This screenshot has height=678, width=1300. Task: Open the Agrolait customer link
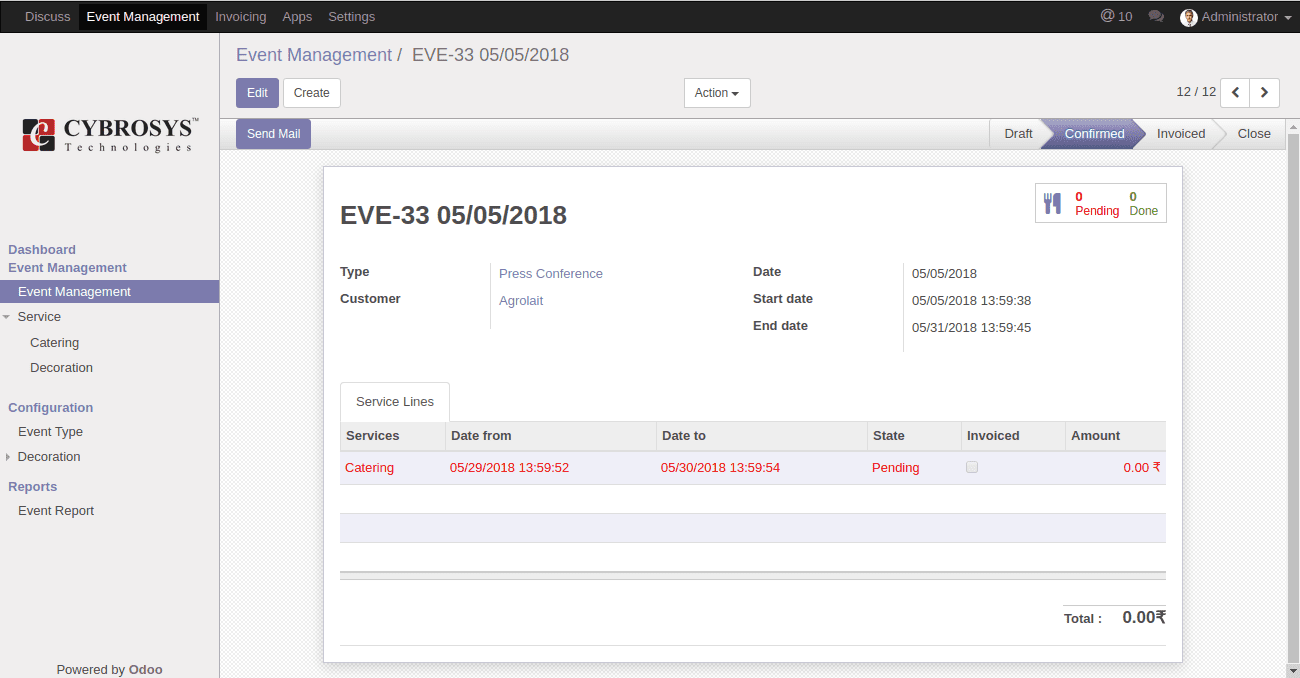point(521,301)
